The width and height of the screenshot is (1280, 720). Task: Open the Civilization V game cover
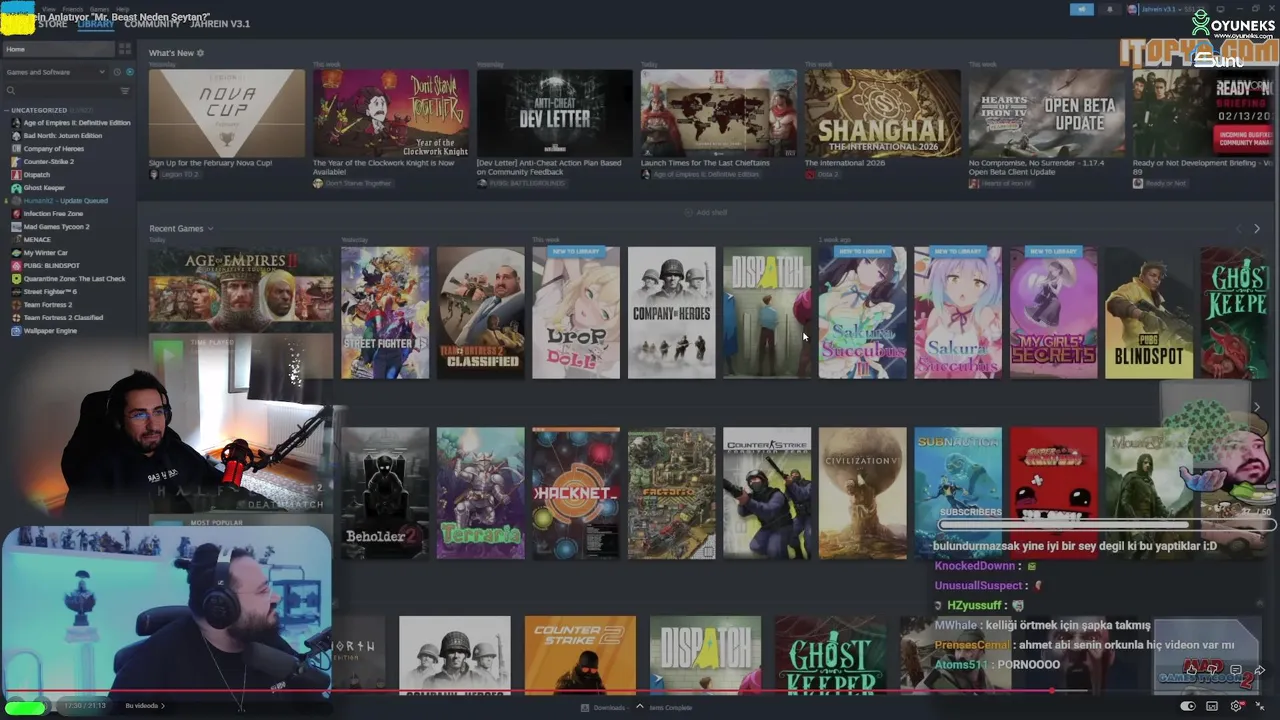[862, 493]
